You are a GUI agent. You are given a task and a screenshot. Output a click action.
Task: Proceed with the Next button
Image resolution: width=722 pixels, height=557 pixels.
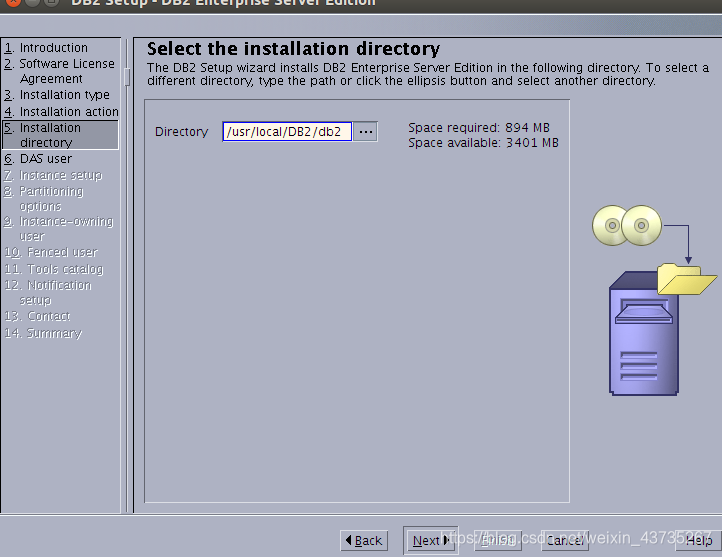pyautogui.click(x=431, y=540)
